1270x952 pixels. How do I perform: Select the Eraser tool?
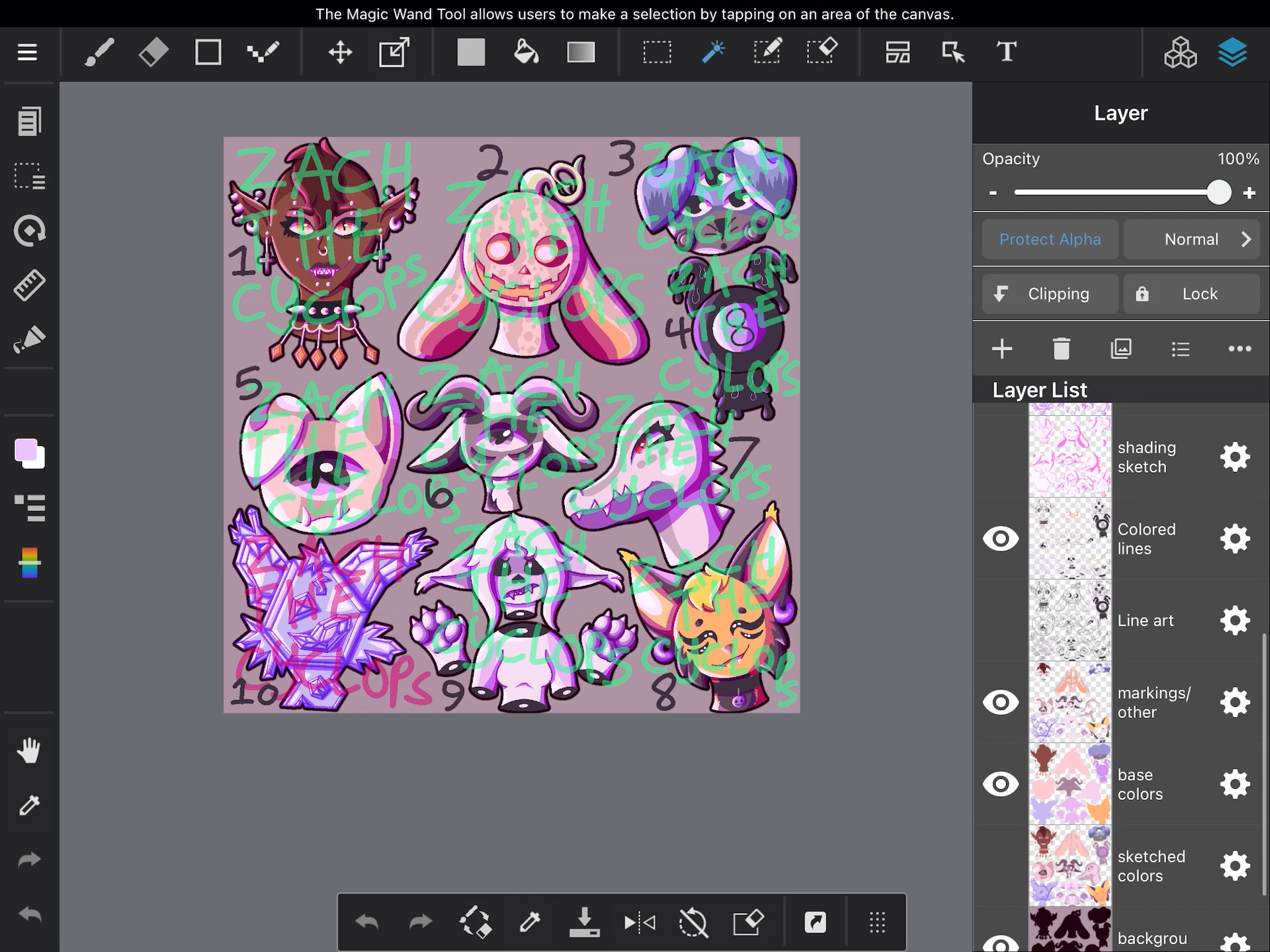[153, 52]
